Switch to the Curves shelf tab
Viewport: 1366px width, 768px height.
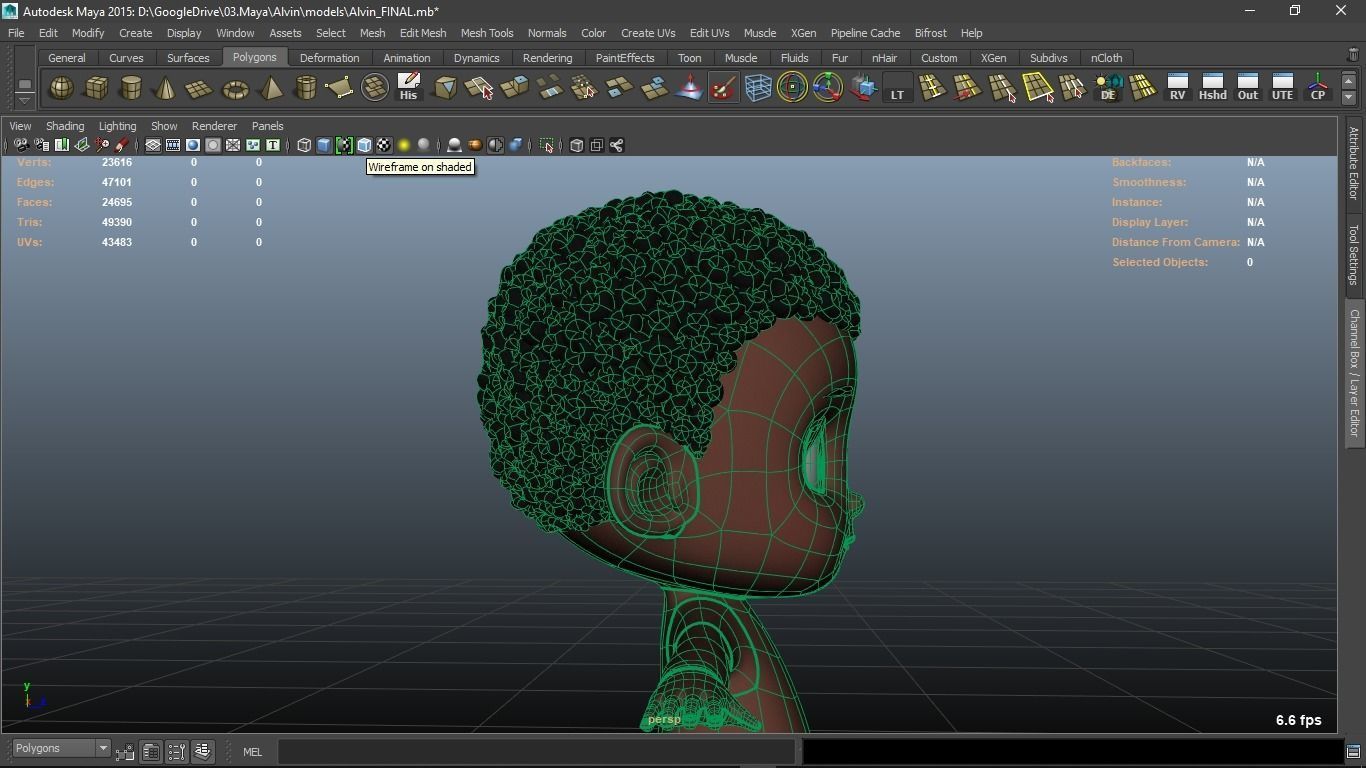click(126, 58)
